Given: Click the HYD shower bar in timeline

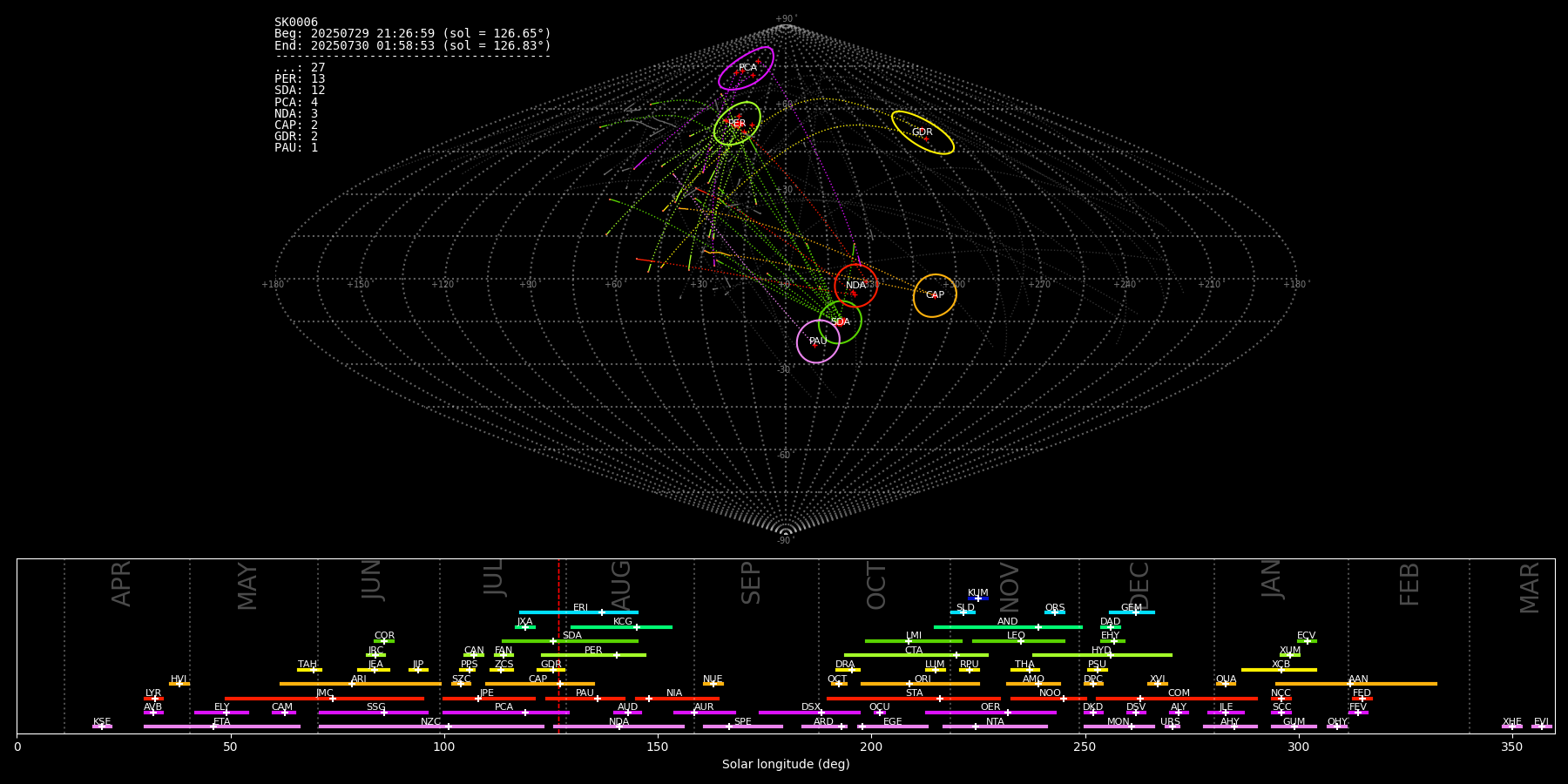Looking at the screenshot, I should tap(1102, 655).
